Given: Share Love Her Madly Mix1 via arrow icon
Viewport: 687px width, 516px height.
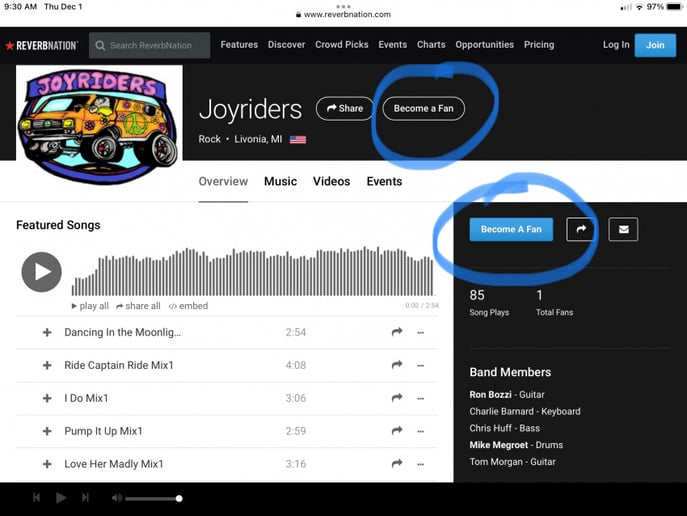Looking at the screenshot, I should point(397,463).
